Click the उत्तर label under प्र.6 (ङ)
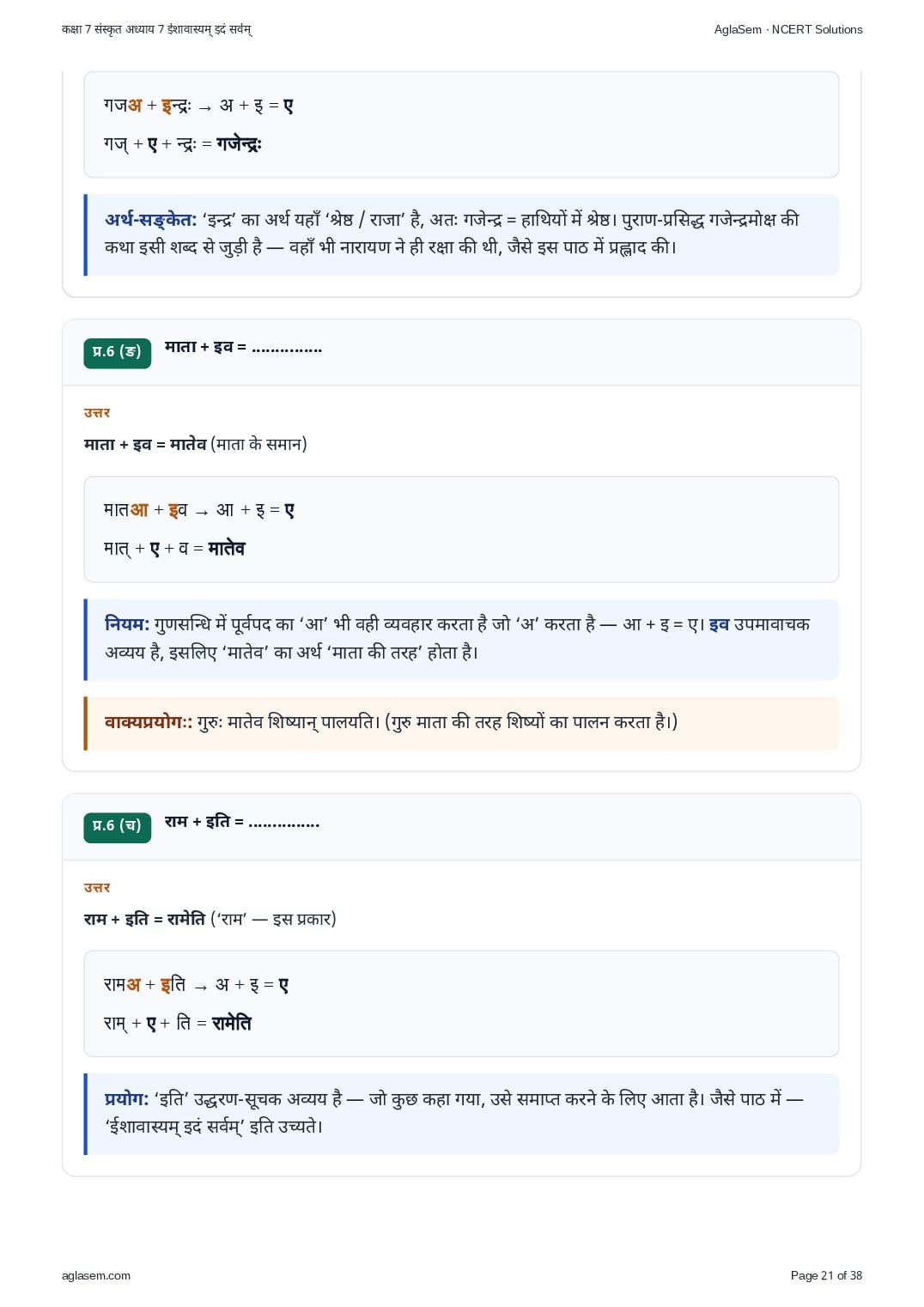Image resolution: width=924 pixels, height=1307 pixels. click(x=97, y=413)
